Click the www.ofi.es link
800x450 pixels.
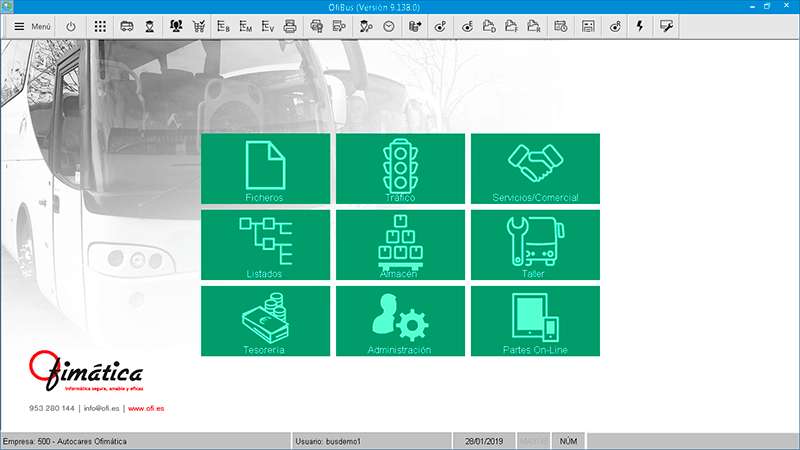(x=147, y=408)
